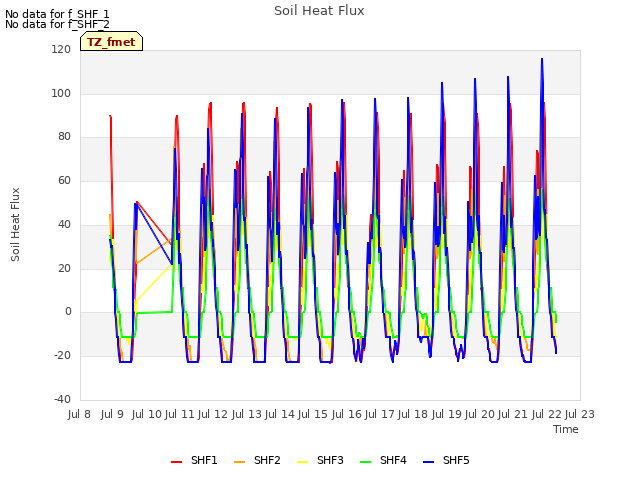The image size is (640, 480).
Task: Select the SHF3 legend label
Action: tap(330, 460)
